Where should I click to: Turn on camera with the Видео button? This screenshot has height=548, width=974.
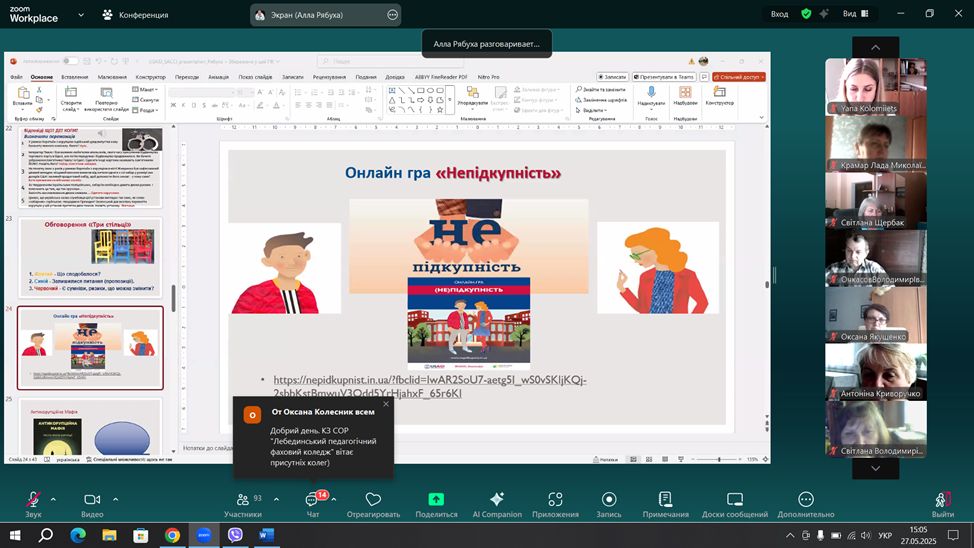click(92, 500)
